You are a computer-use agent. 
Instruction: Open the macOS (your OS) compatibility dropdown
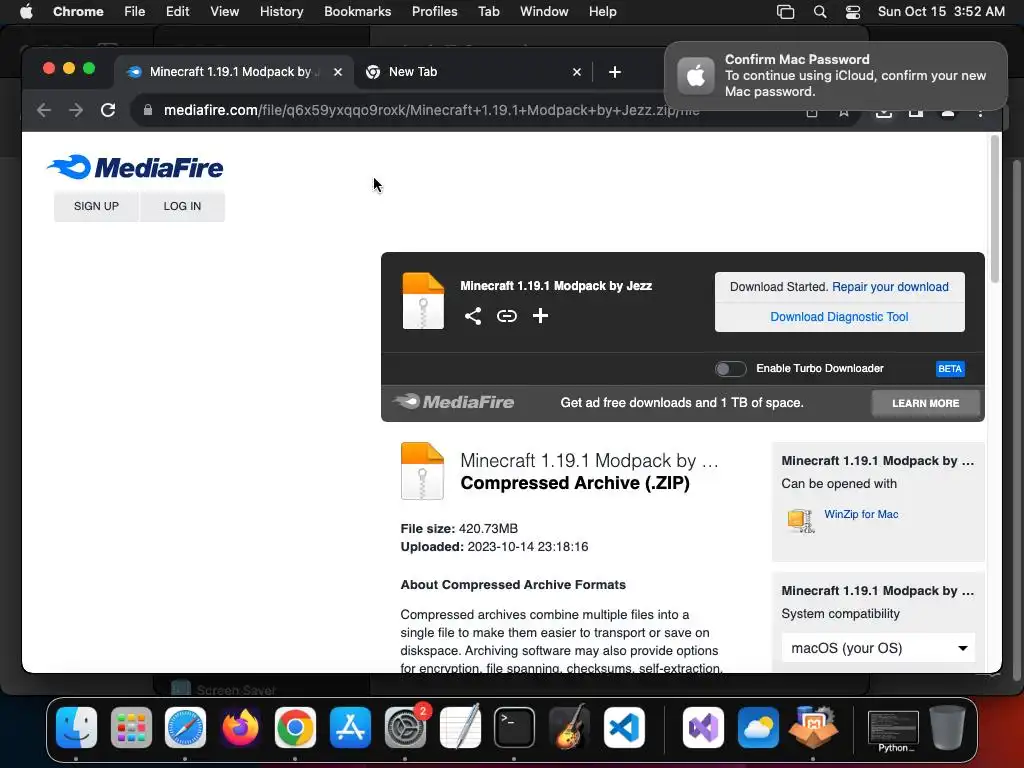[878, 648]
